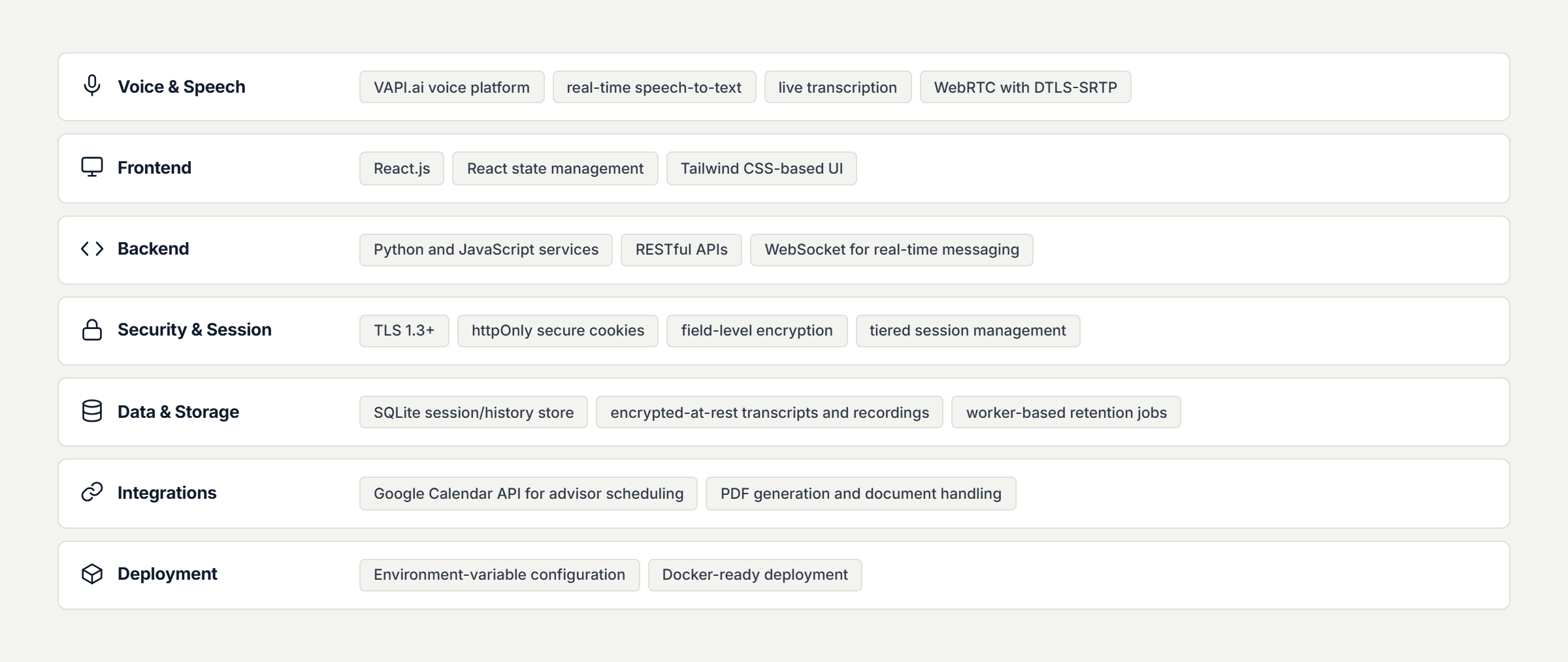
Task: Select the SQLite session/history store tag
Action: 474,413
